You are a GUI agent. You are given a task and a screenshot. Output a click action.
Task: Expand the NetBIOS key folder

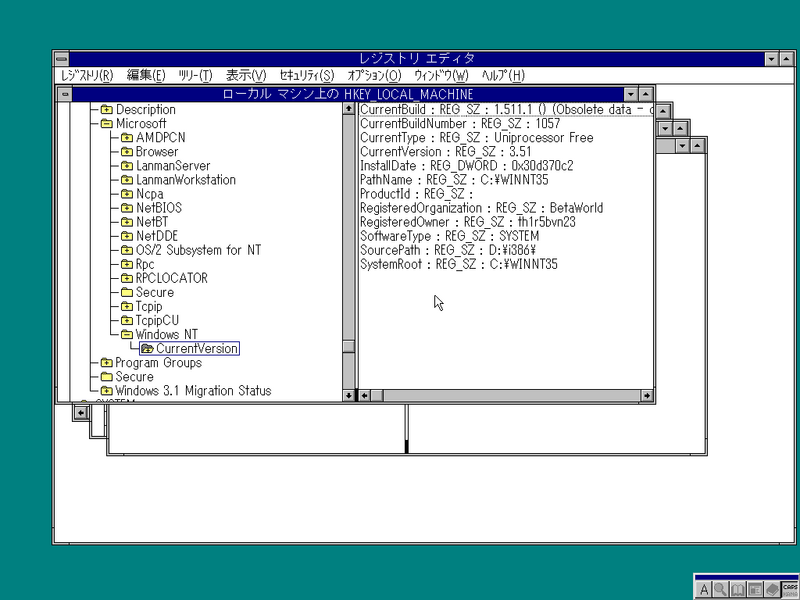click(127, 208)
